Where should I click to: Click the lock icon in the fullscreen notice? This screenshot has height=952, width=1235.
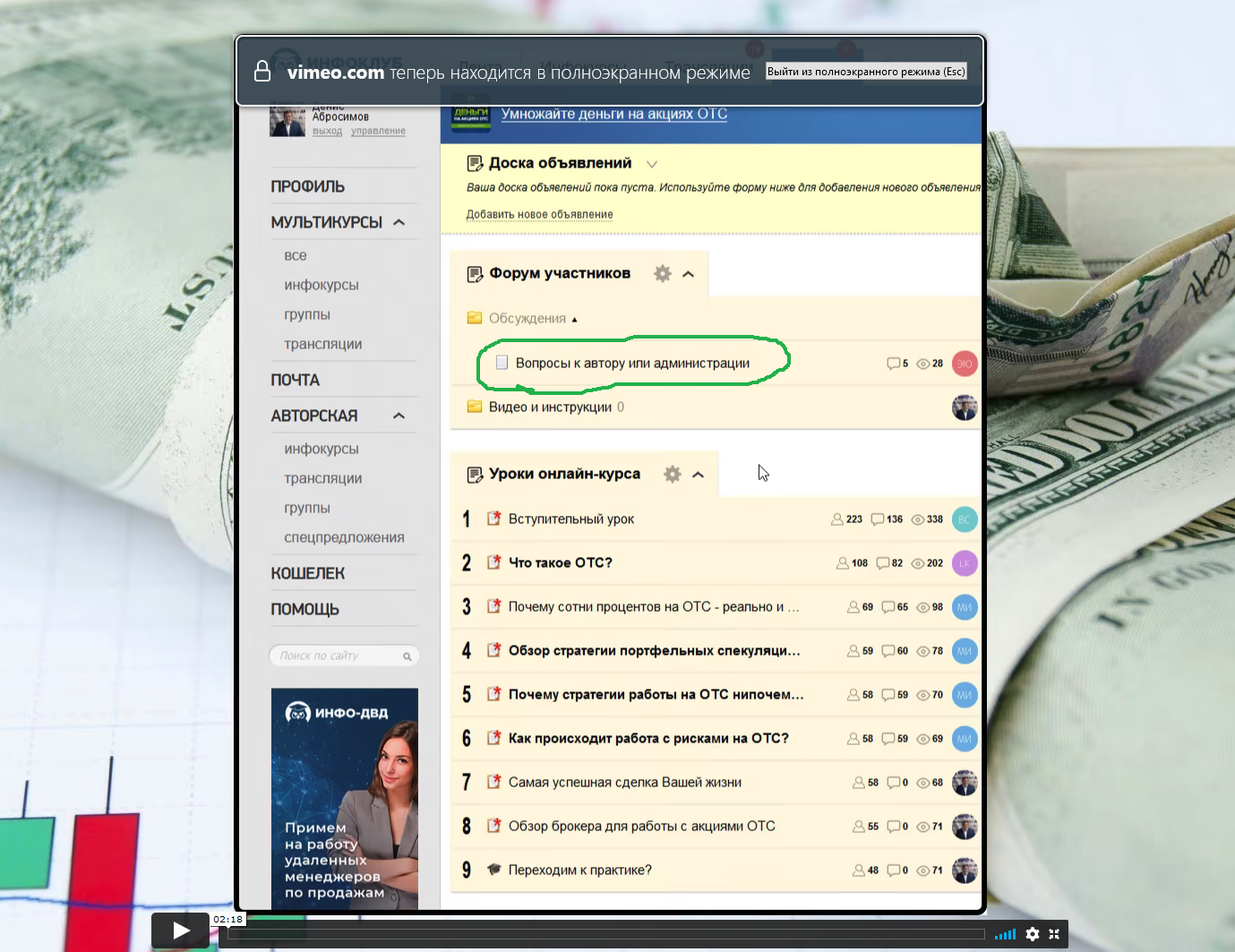(x=262, y=71)
